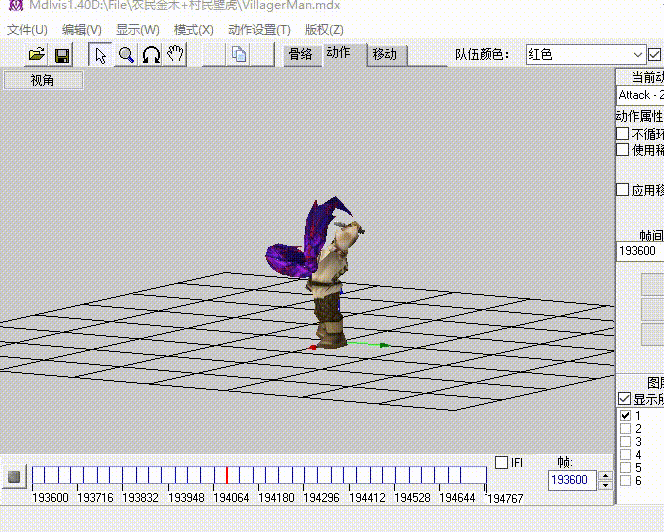Click the copy pages toolbar icon
664x532 pixels.
point(239,55)
